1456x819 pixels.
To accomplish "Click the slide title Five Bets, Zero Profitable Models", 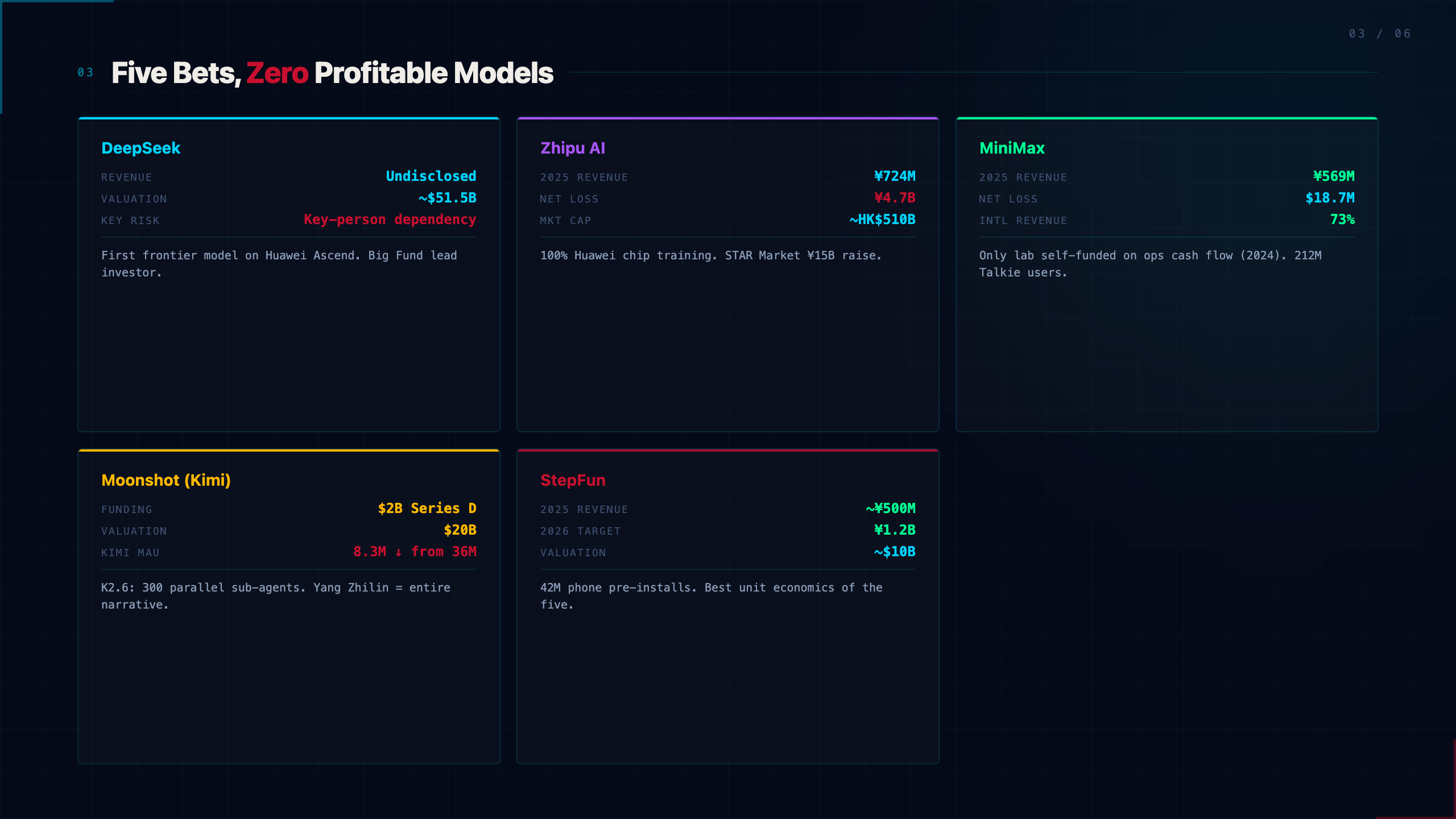I will pyautogui.click(x=332, y=73).
